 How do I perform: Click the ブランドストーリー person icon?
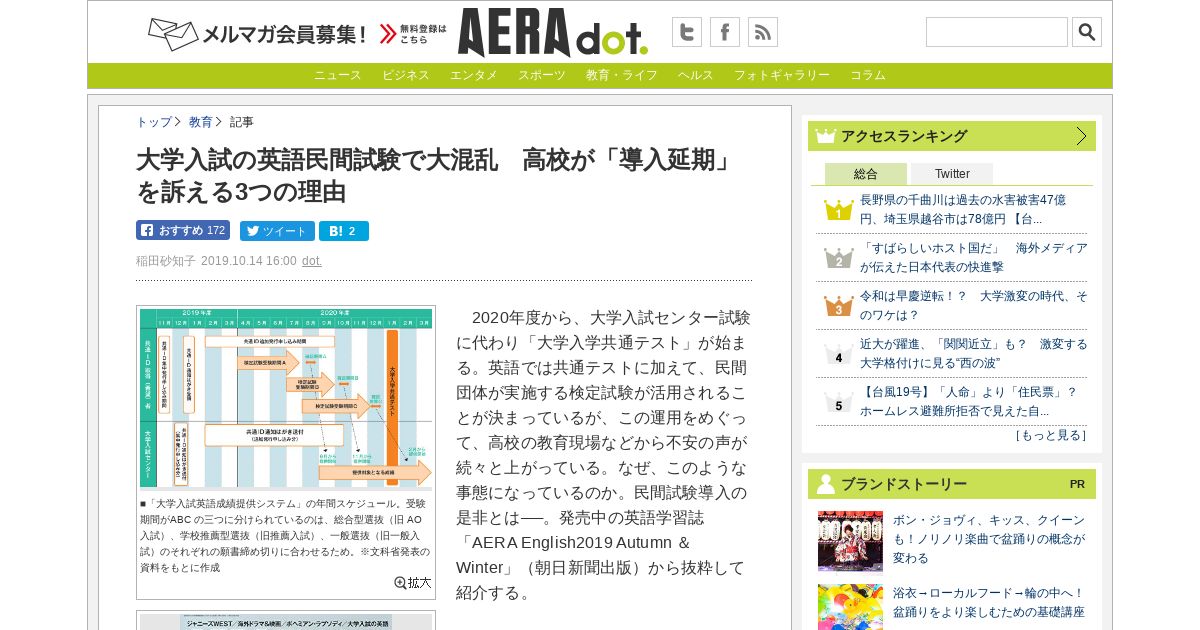coord(825,484)
